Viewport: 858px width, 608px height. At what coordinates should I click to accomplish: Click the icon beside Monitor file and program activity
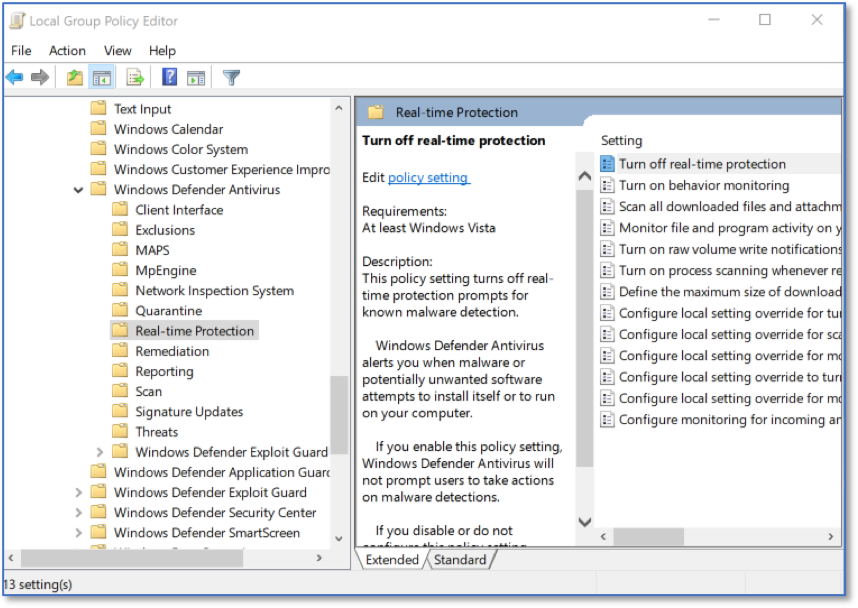coord(607,228)
